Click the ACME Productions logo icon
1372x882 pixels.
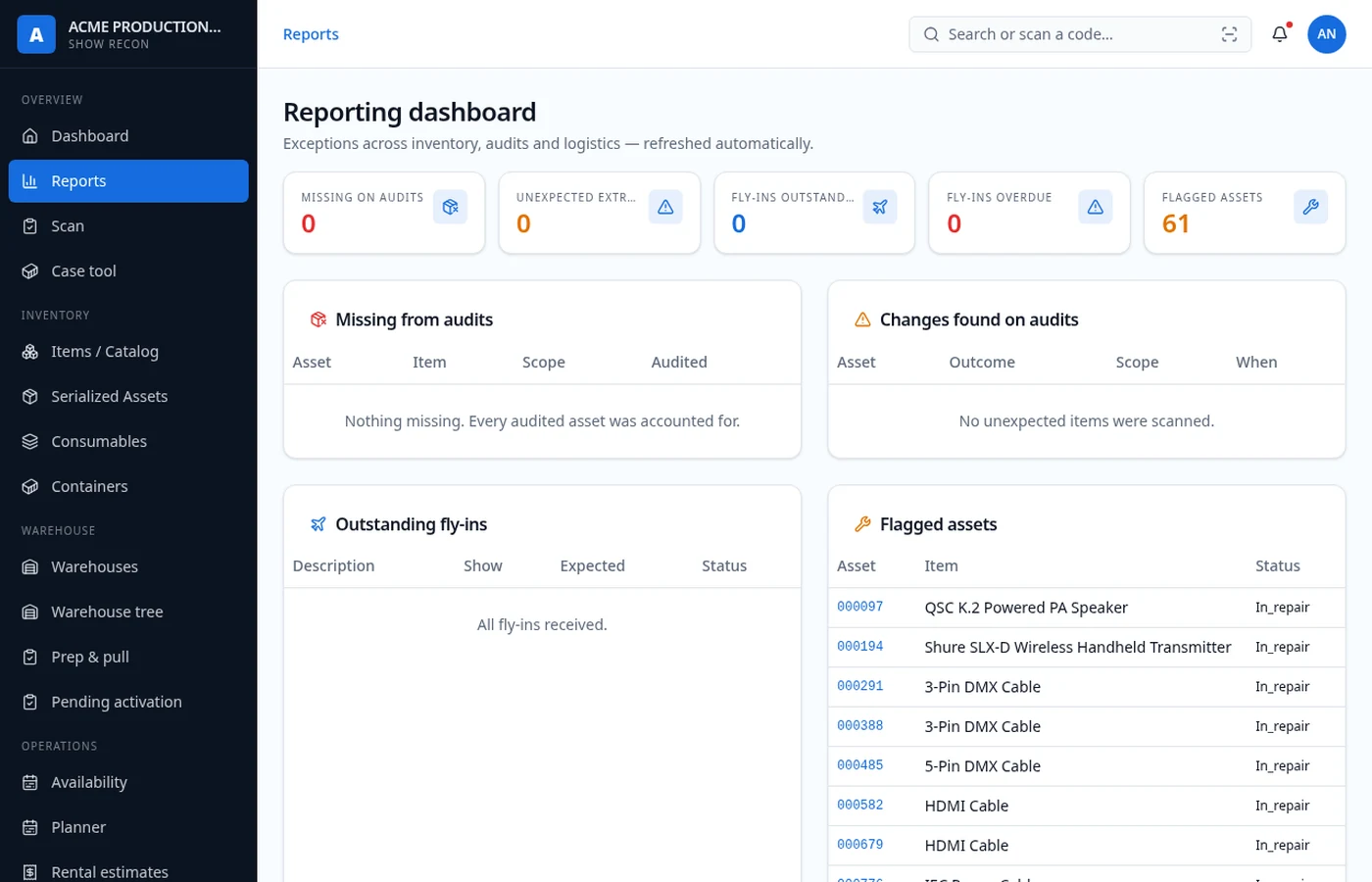pyautogui.click(x=36, y=34)
